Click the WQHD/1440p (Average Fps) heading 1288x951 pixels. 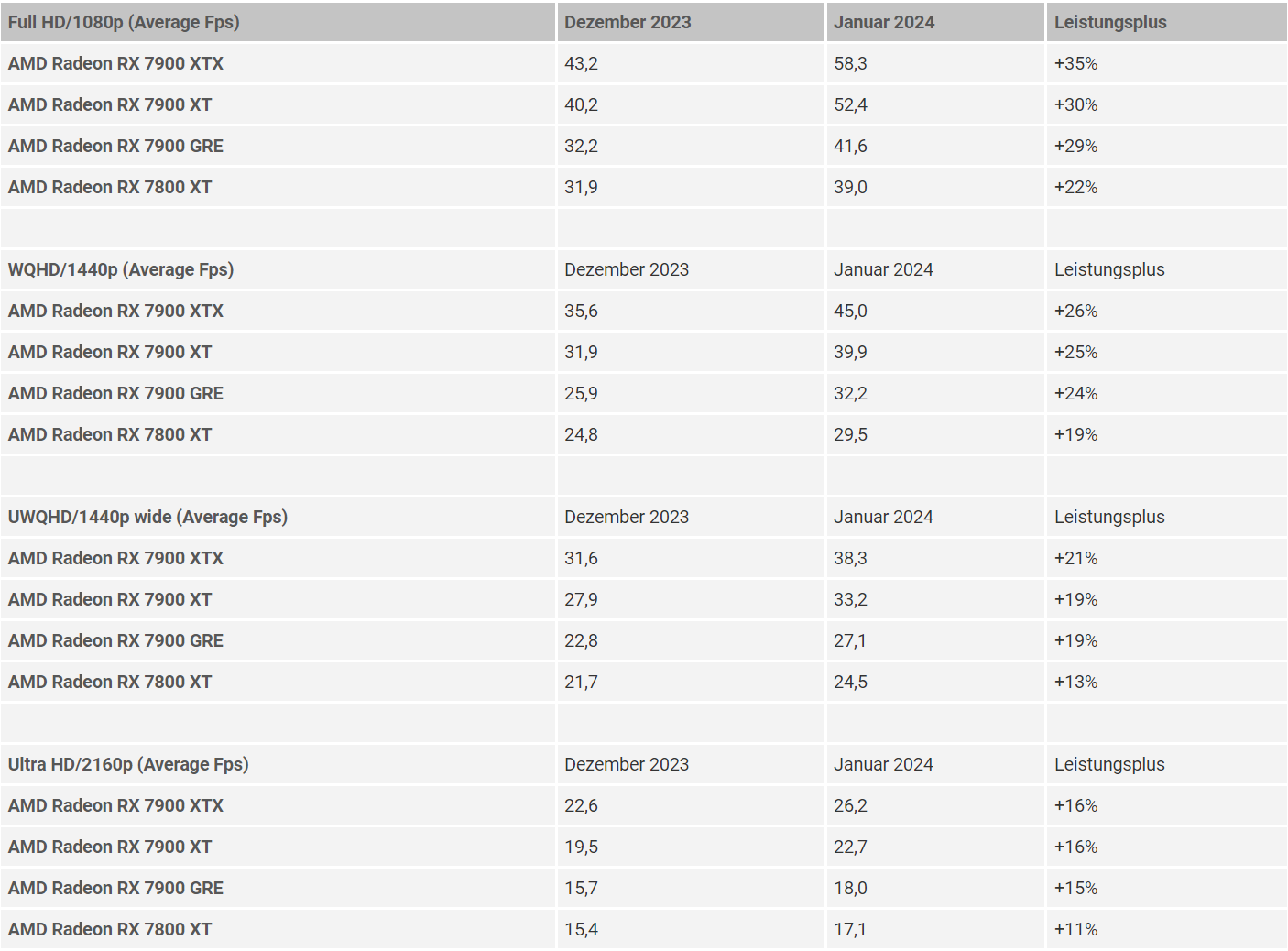[x=121, y=270]
